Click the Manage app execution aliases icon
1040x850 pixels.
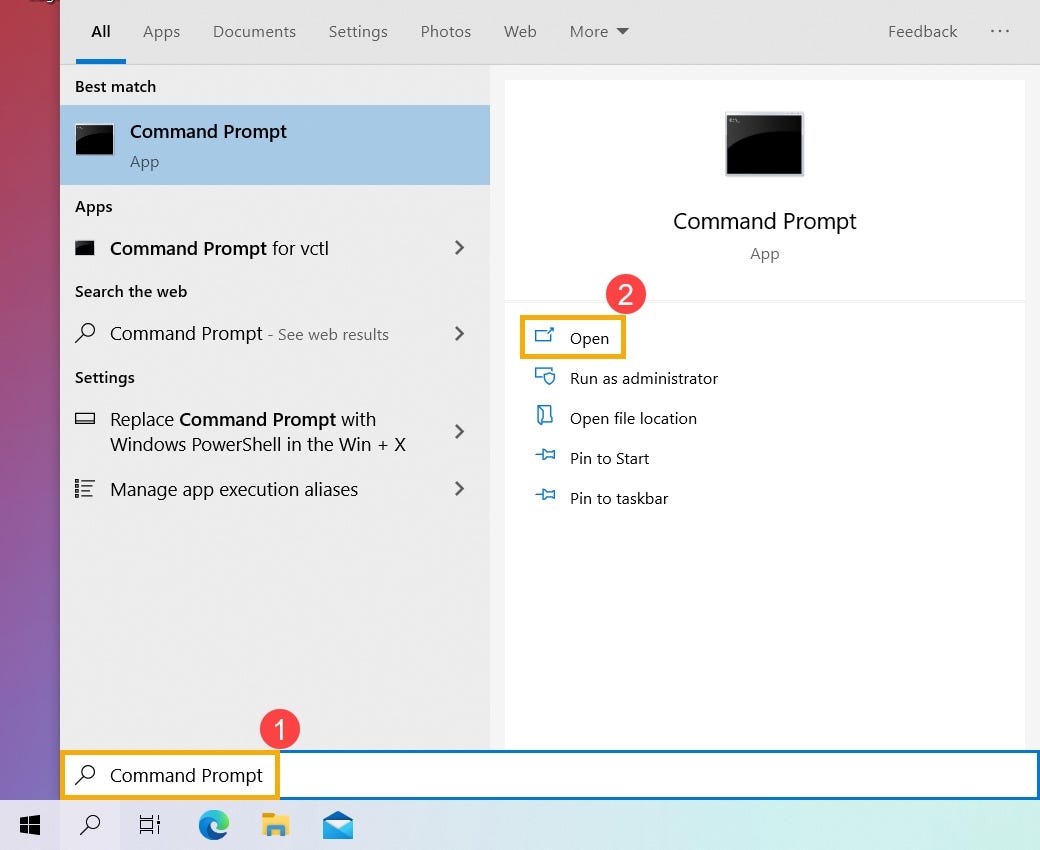coord(84,489)
